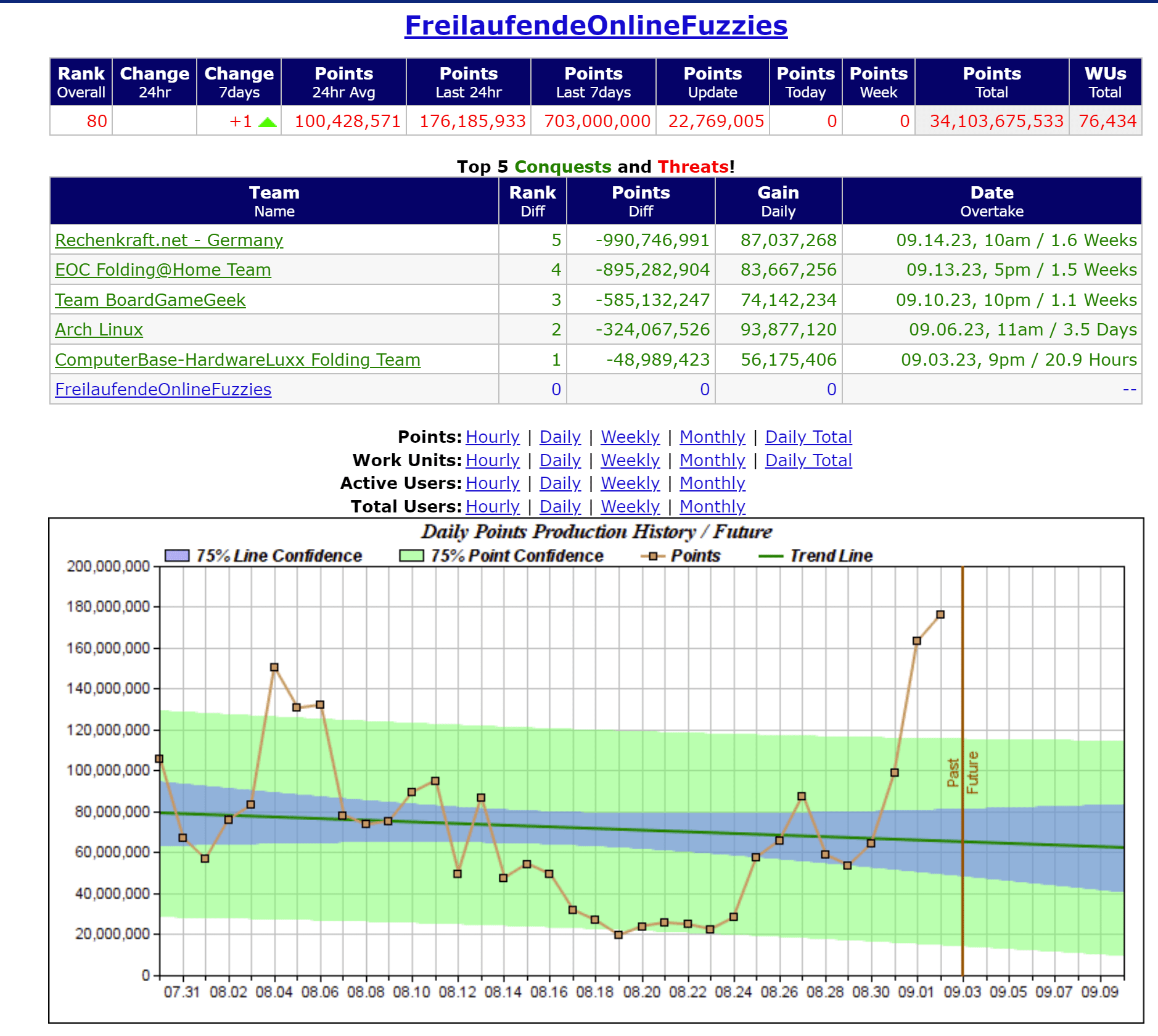
Task: Open ComputerBase-HardwareLuxx Folding Team link
Action: pyautogui.click(x=237, y=360)
